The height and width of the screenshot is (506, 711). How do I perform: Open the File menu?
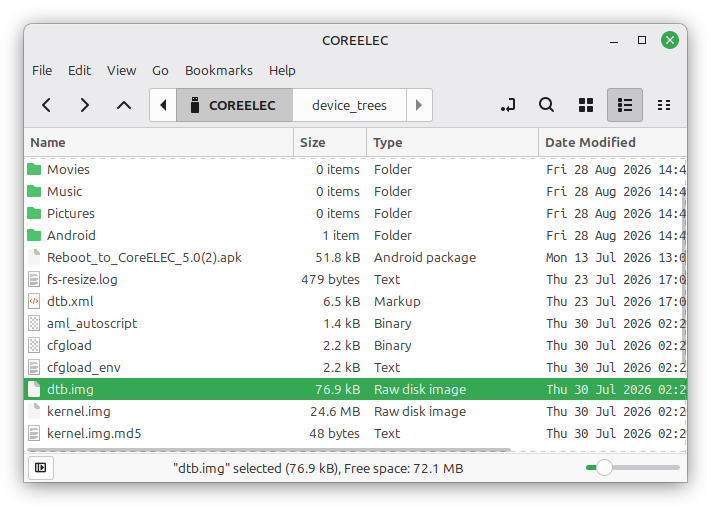(42, 71)
